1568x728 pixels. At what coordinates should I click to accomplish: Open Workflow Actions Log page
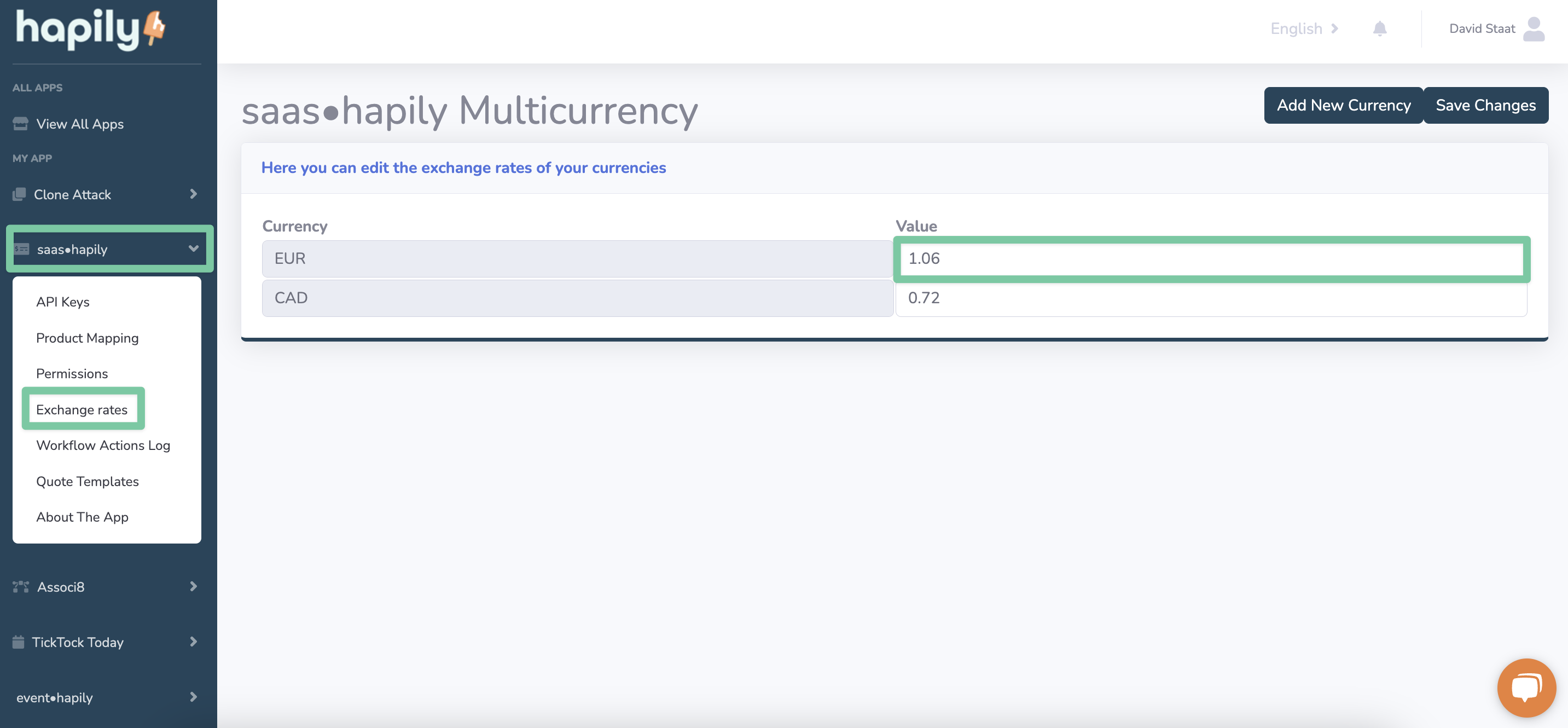tap(103, 446)
